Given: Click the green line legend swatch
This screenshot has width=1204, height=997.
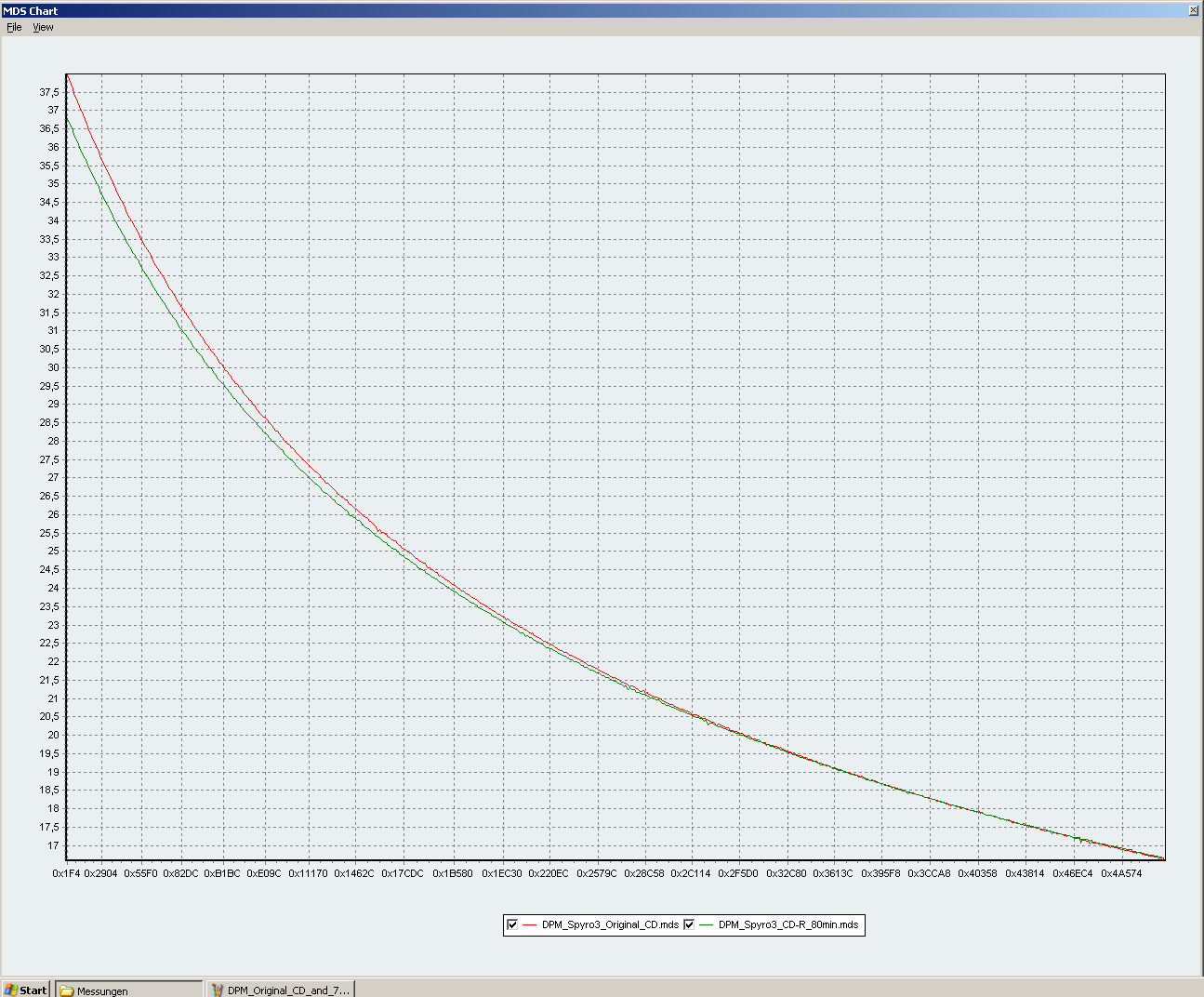Looking at the screenshot, I should click(x=707, y=924).
